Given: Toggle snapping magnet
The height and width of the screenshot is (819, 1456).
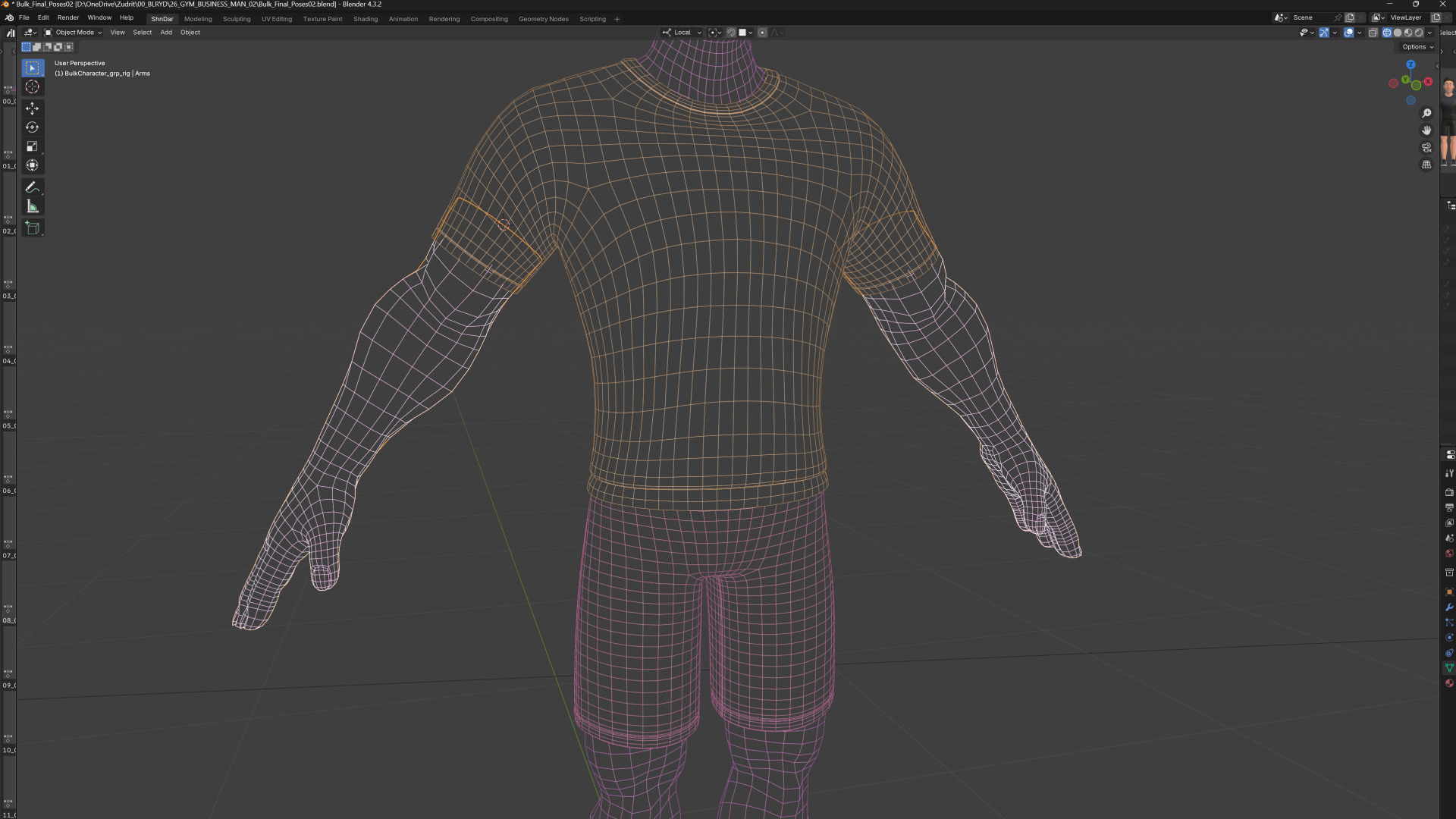Looking at the screenshot, I should pyautogui.click(x=731, y=33).
